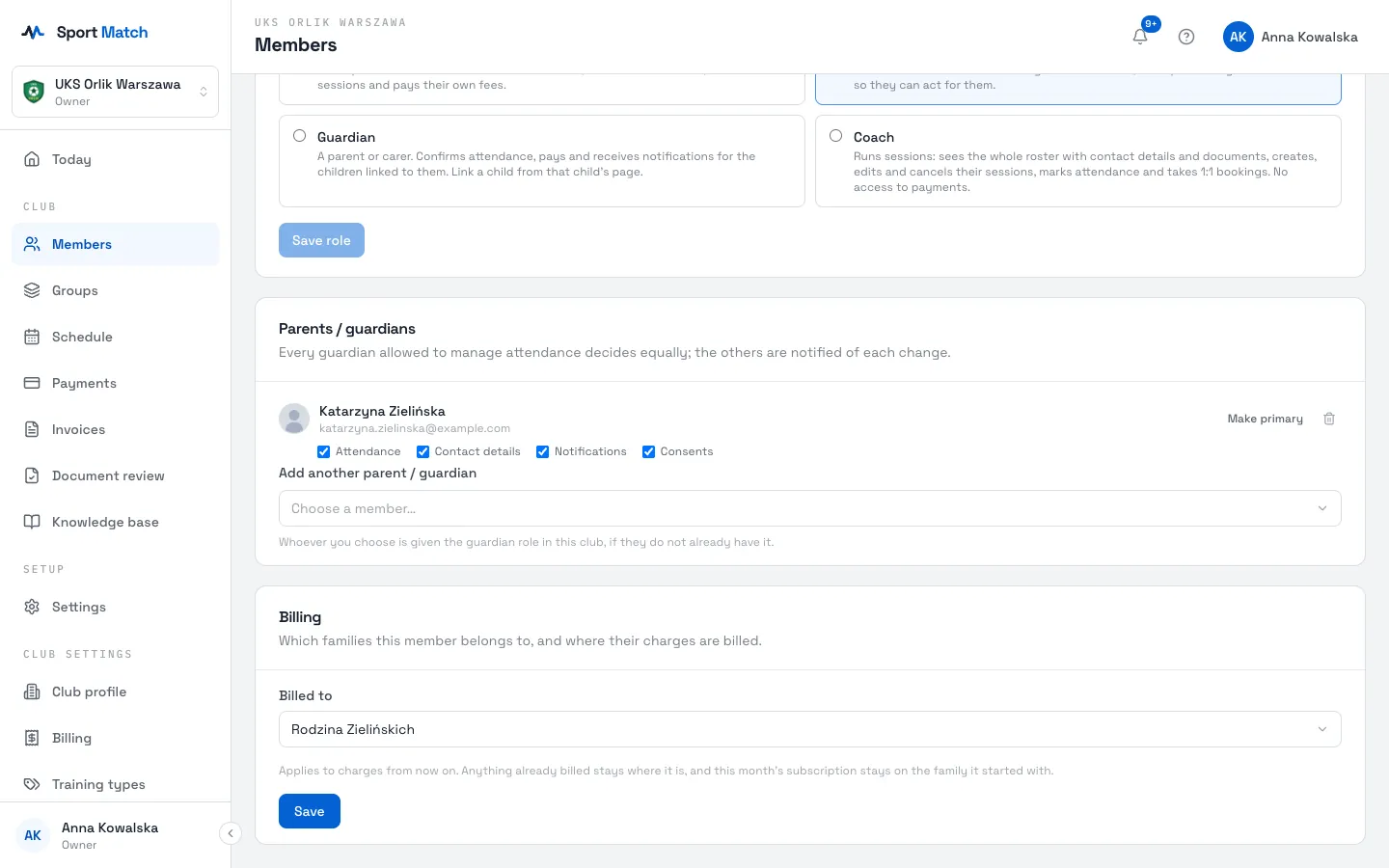
Task: Uncheck the Contact details checkbox
Action: 422,451
